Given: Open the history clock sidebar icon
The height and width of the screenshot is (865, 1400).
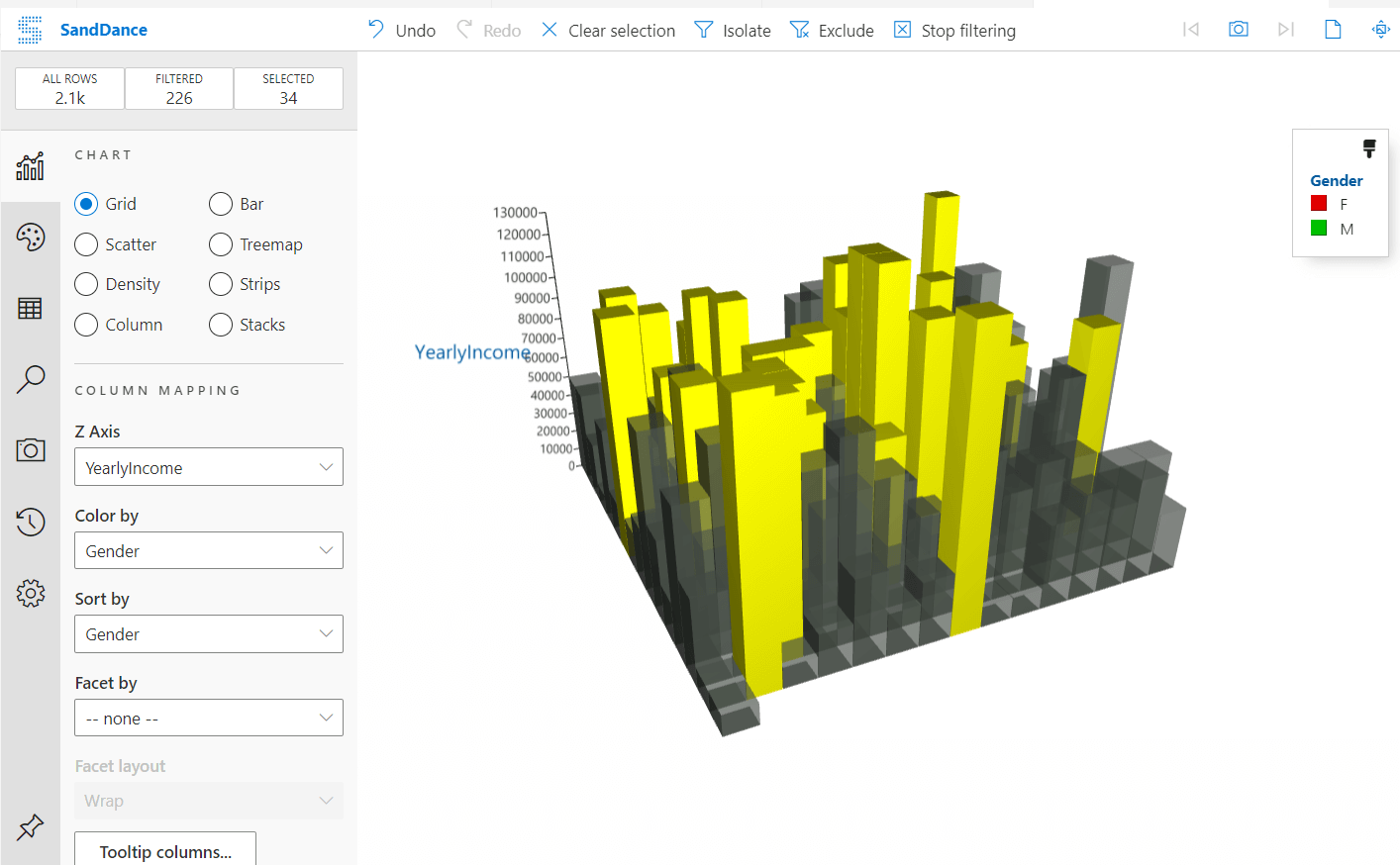Looking at the screenshot, I should [x=31, y=522].
